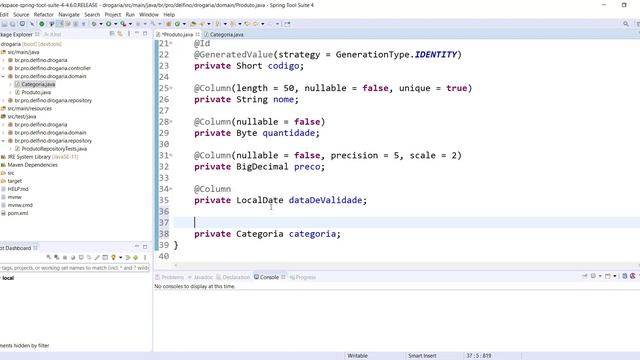Image resolution: width=640 pixels, height=360 pixels.
Task: Switch to the Javadoc tab
Action: tap(200, 277)
